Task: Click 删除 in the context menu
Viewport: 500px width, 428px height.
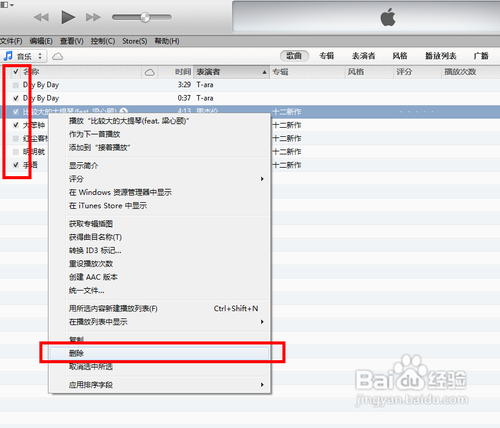Action: [x=159, y=353]
